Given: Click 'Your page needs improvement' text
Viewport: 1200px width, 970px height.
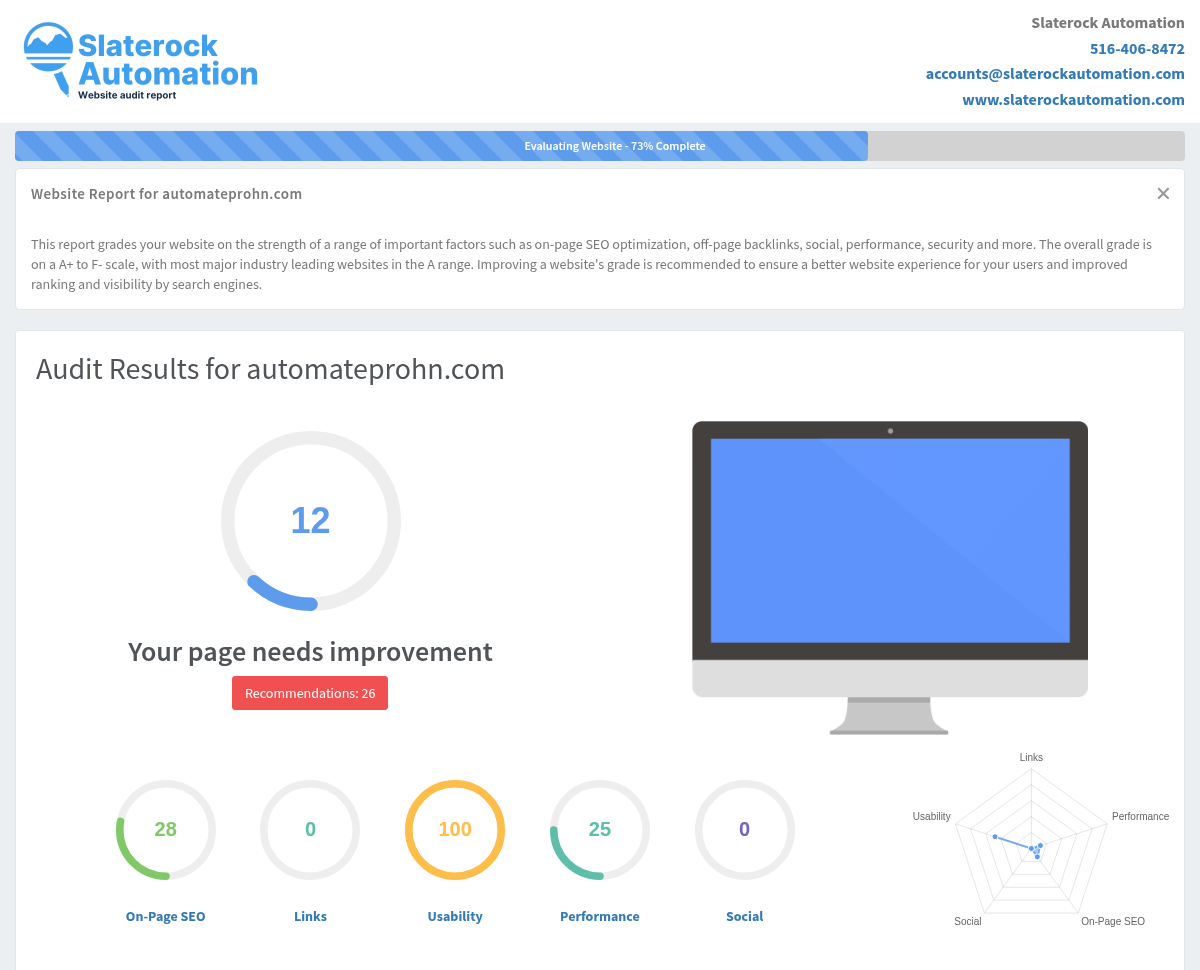Looking at the screenshot, I should 310,652.
